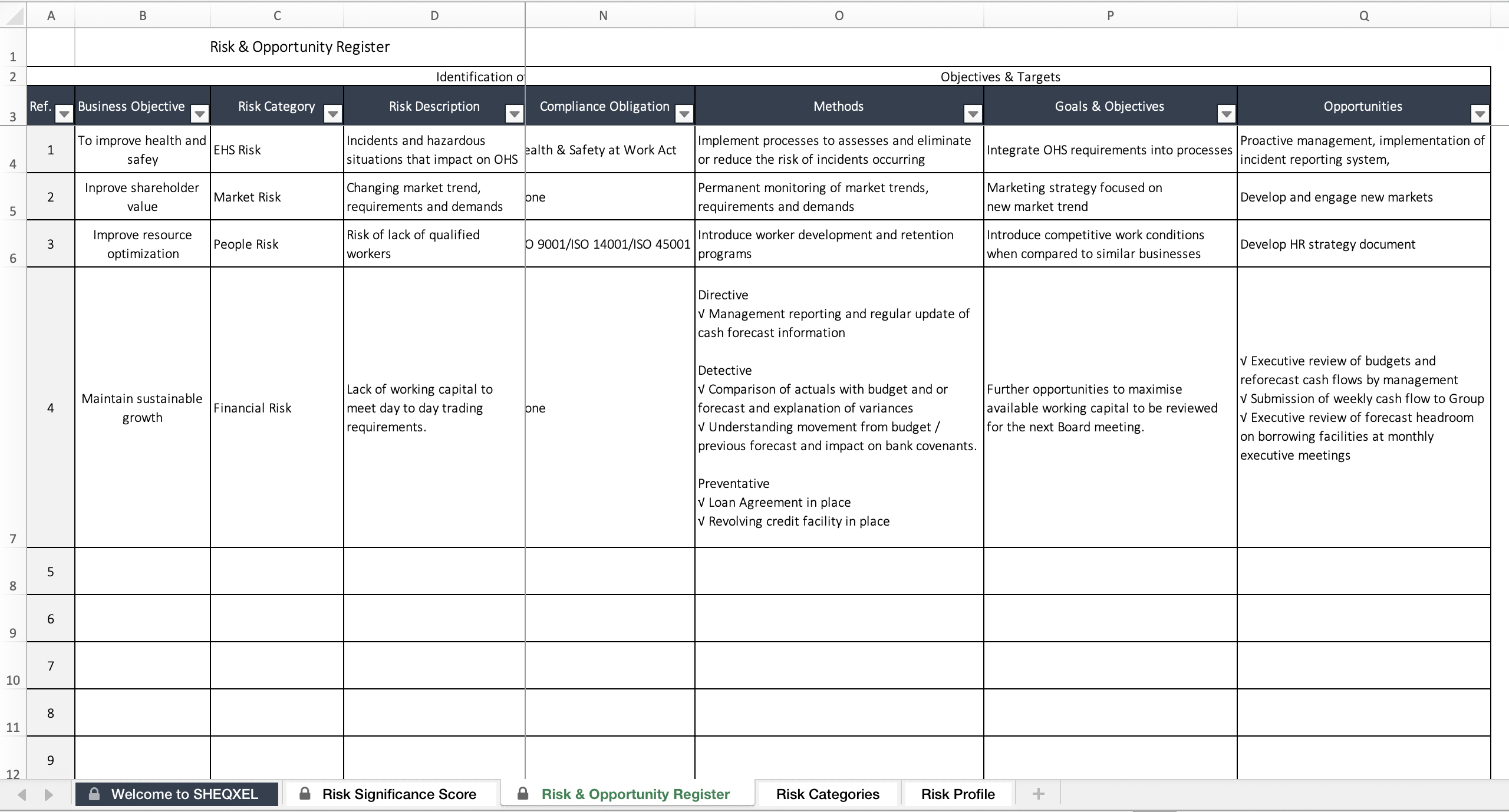The image size is (1509, 812).
Task: Open the Methods column filter
Action: click(973, 114)
